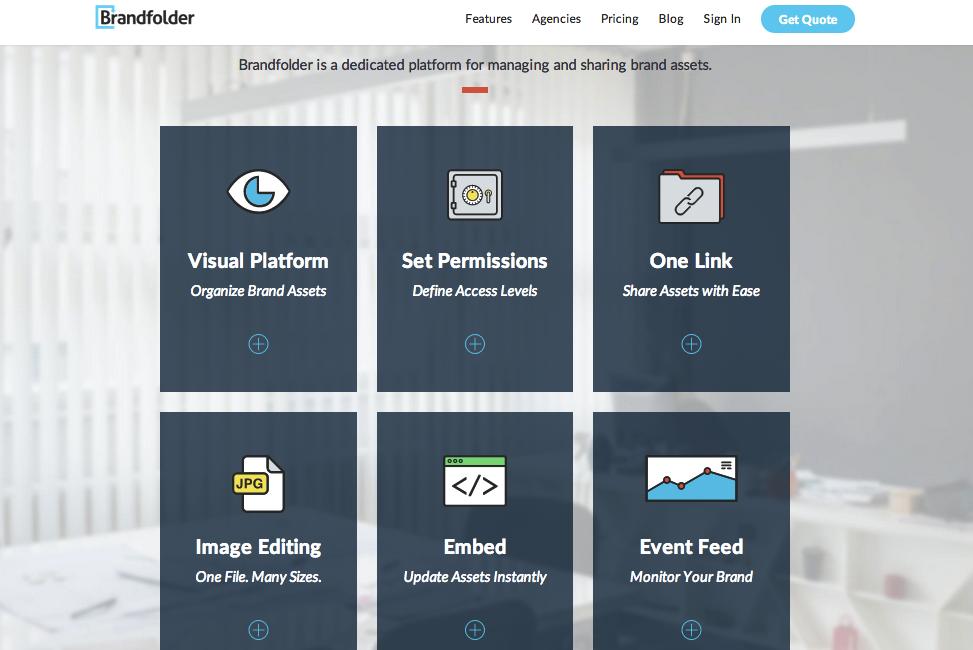Expand the Visual Platform card plus icon
This screenshot has height=650, width=973.
258,344
